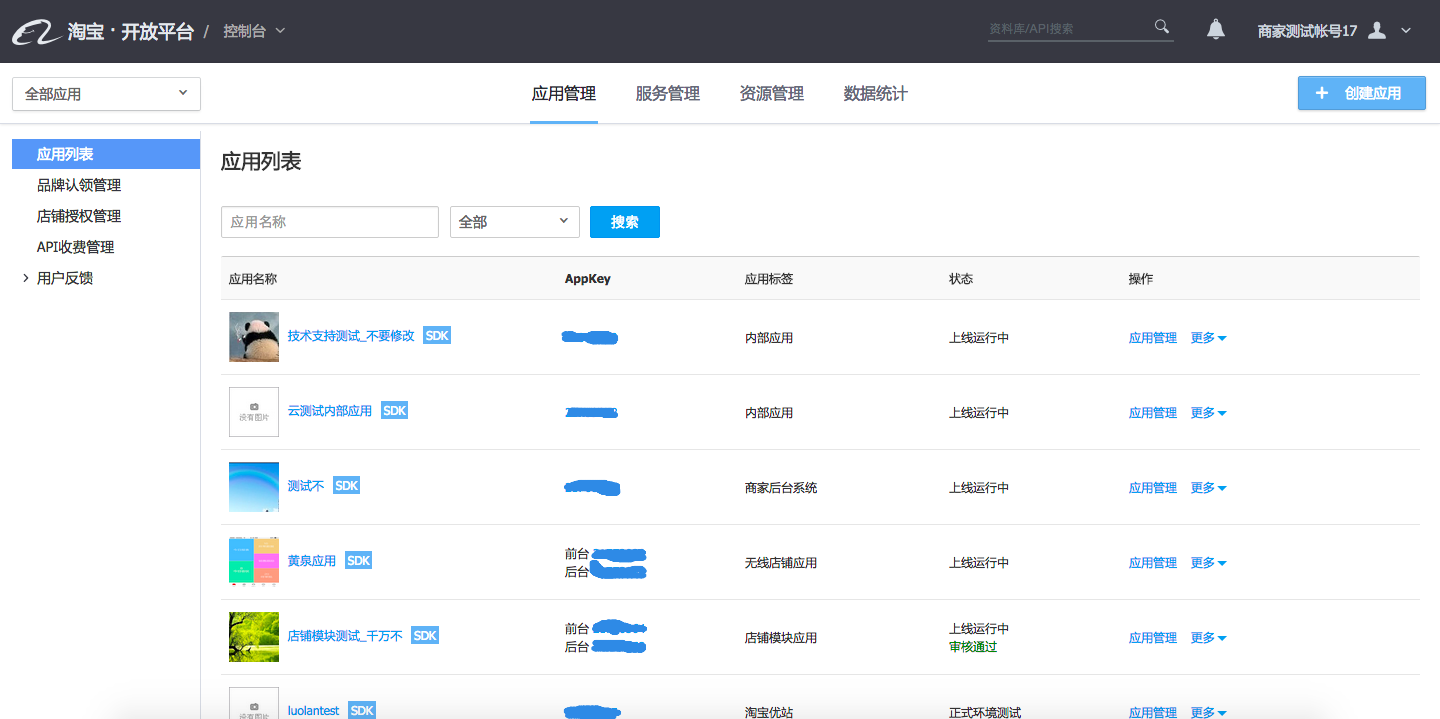
Task: Click SDK badge for 测试不
Action: coord(346,486)
